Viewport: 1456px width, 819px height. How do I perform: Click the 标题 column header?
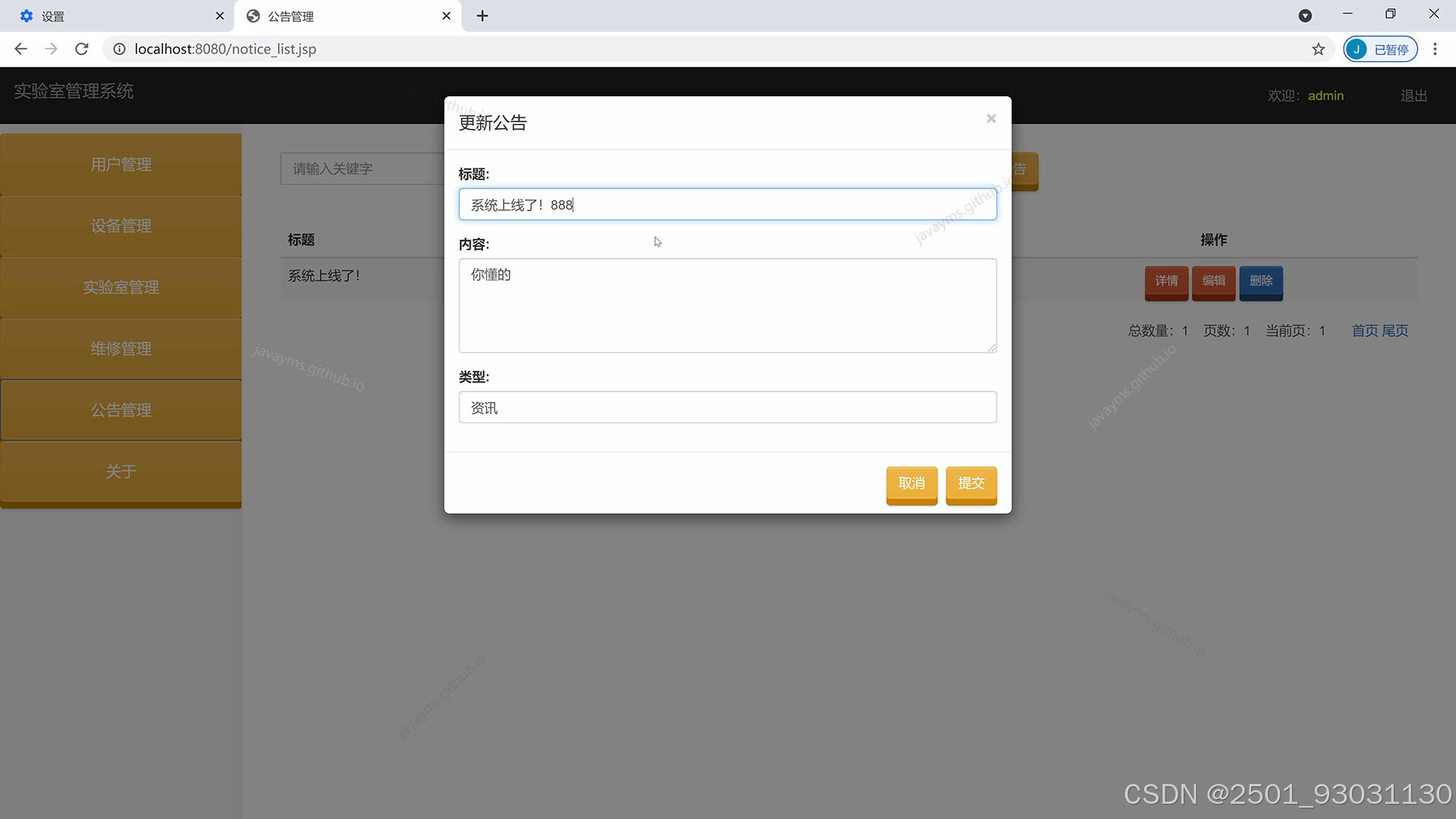coord(301,240)
